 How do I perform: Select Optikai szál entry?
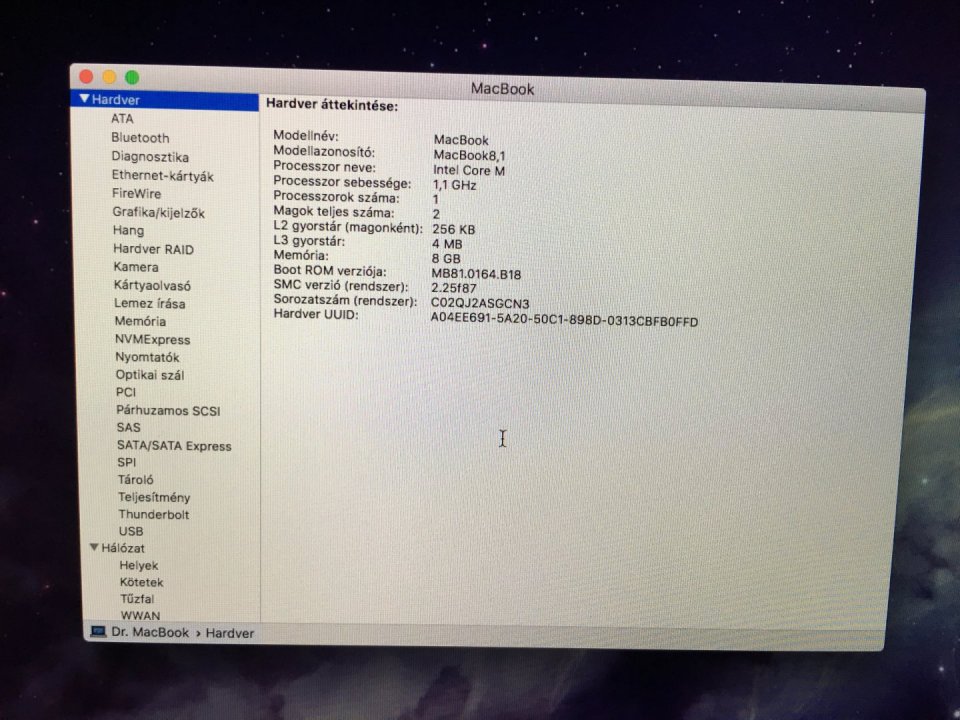tap(150, 375)
